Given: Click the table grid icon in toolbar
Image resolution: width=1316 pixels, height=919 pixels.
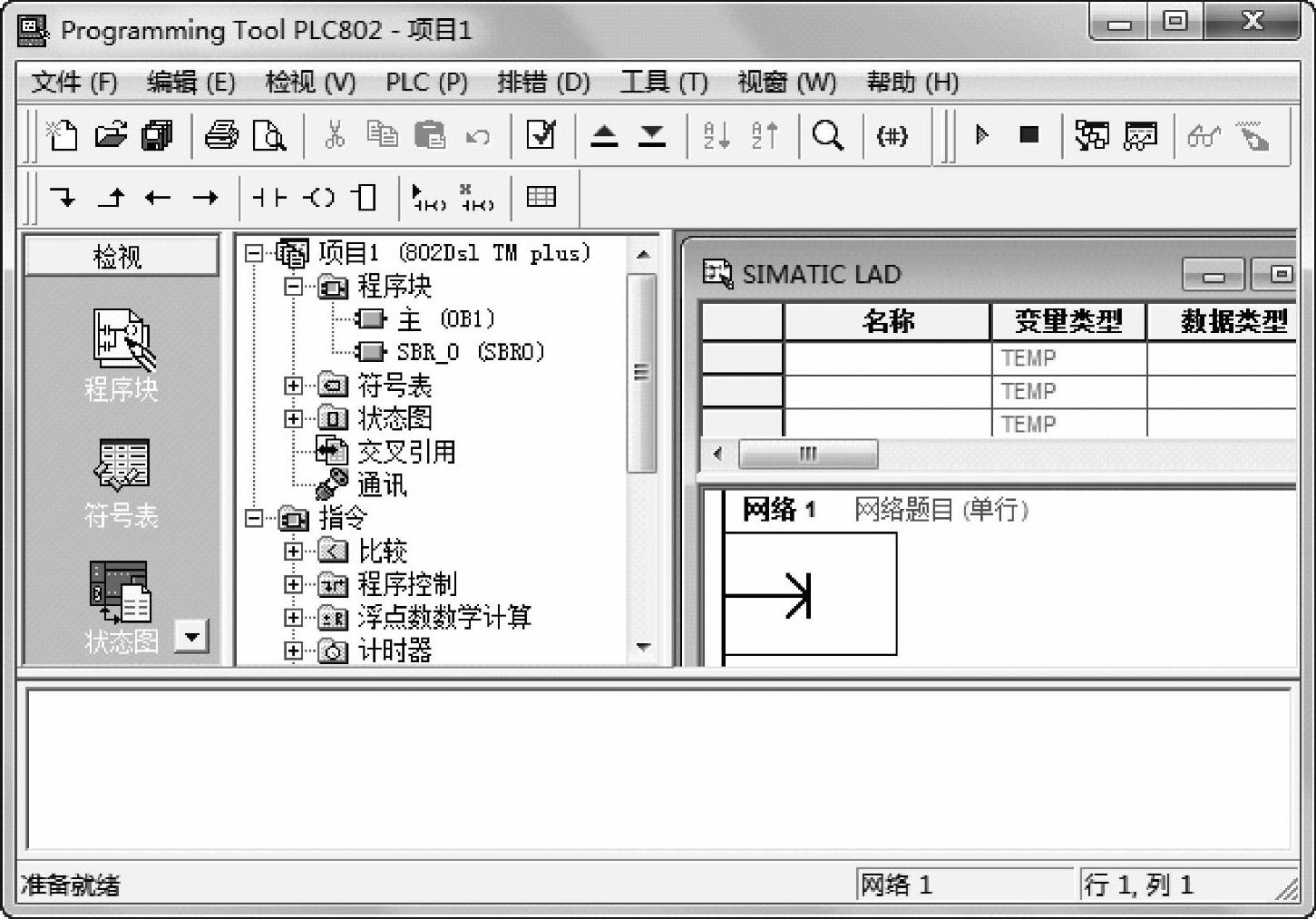Looking at the screenshot, I should point(541,197).
